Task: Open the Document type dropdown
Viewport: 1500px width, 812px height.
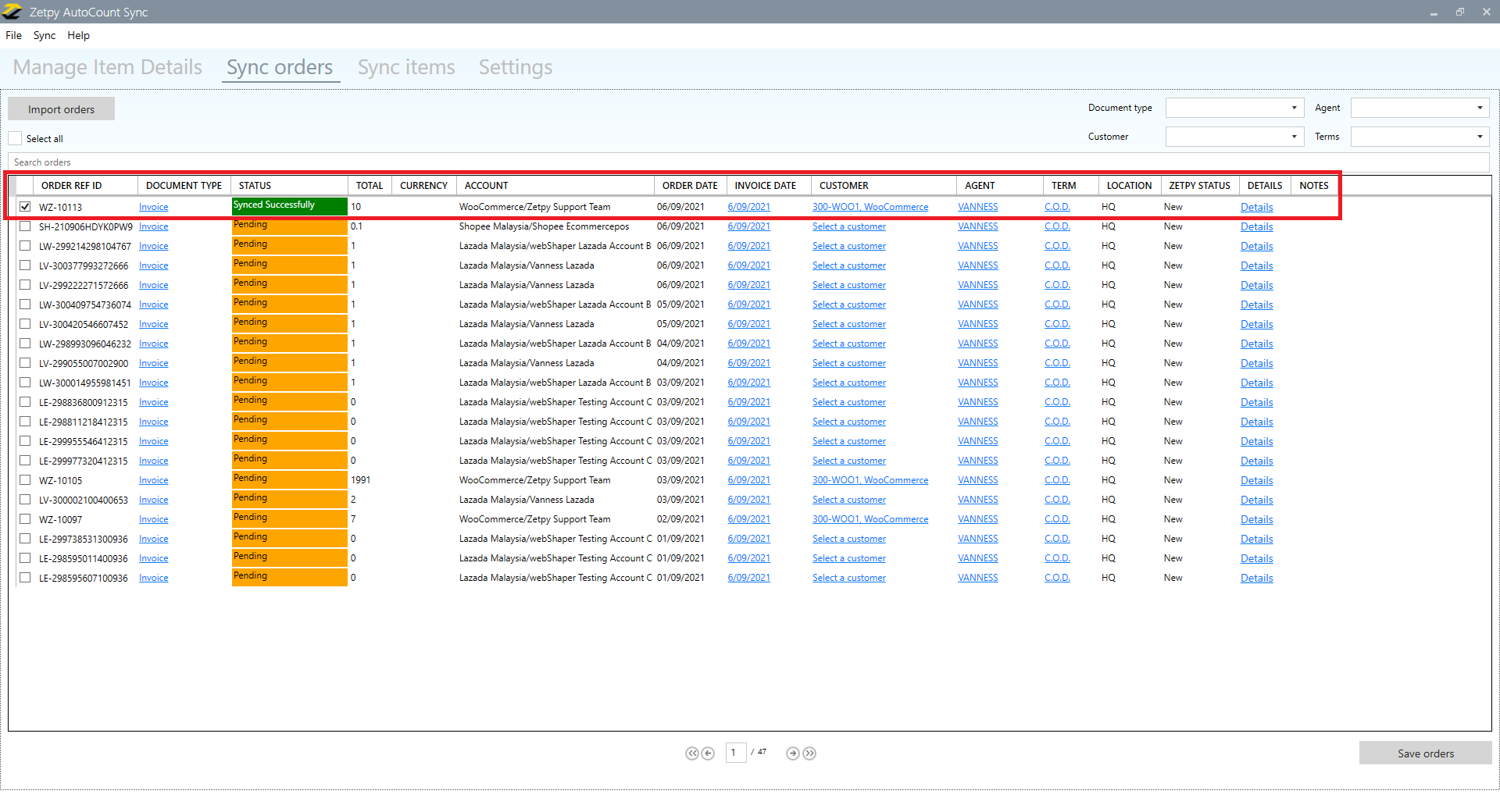Action: coord(1234,108)
